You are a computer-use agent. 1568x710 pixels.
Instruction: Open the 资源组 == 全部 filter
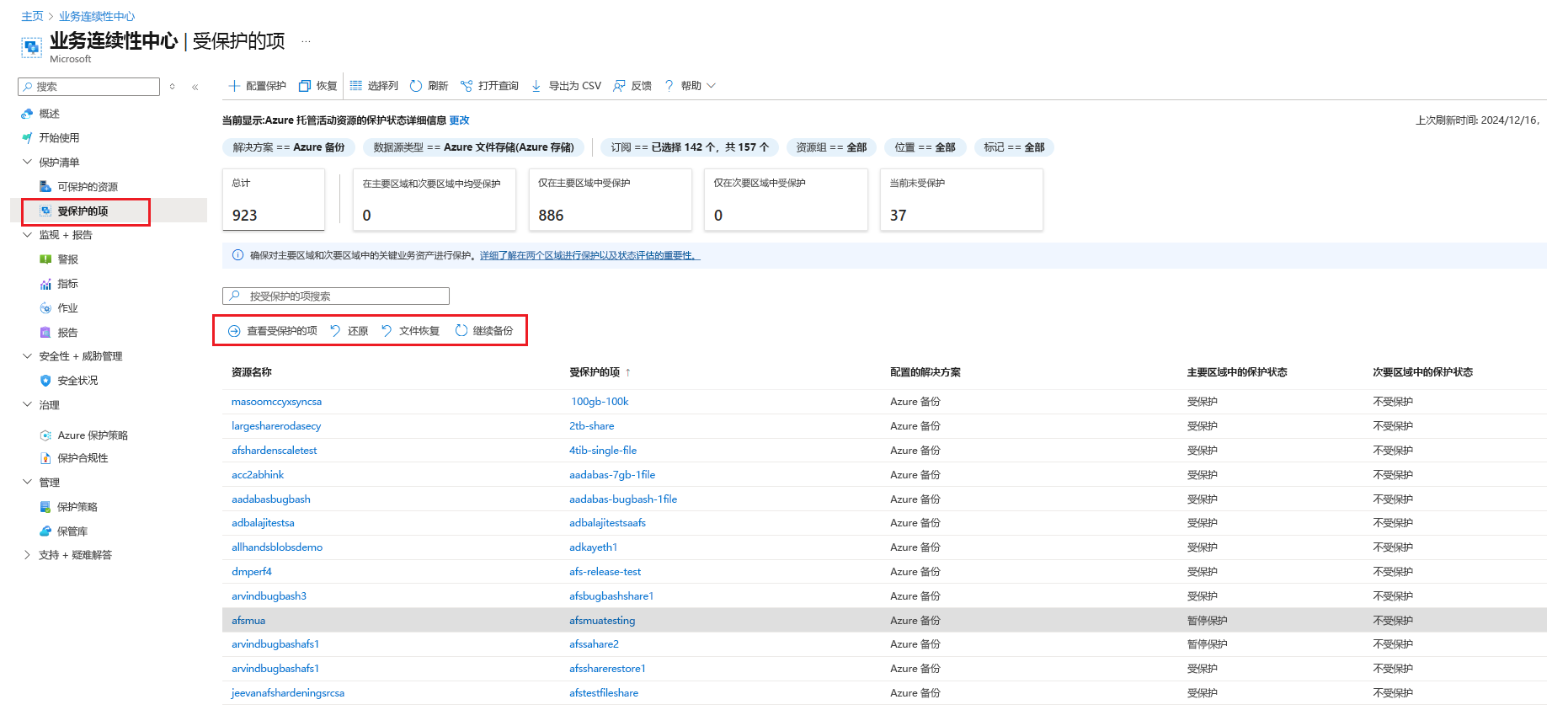(x=831, y=147)
